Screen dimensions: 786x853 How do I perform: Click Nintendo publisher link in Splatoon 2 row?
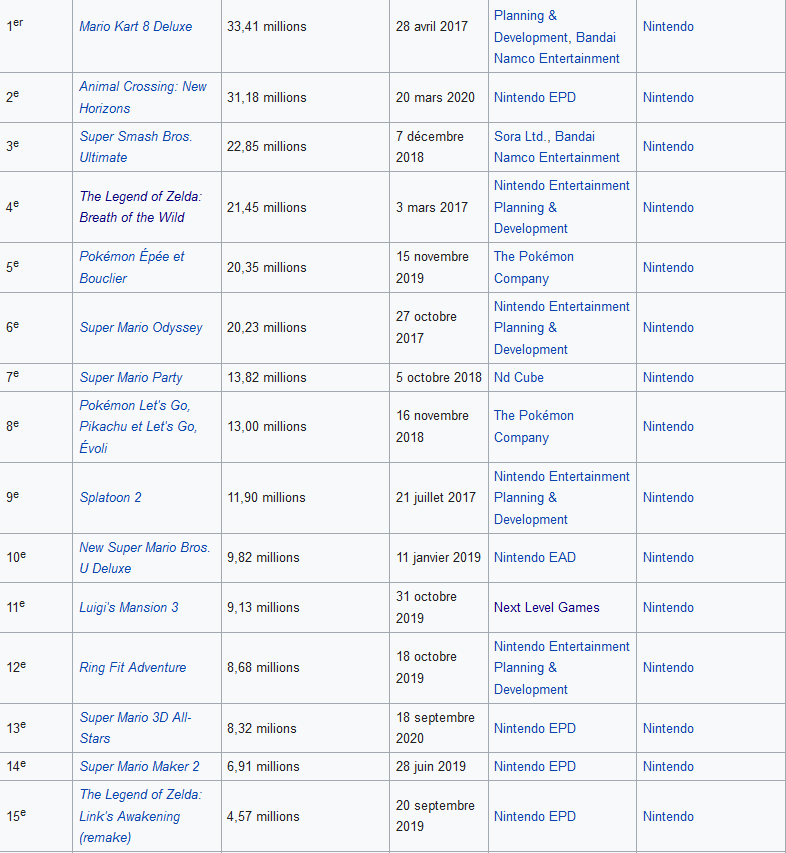(668, 497)
